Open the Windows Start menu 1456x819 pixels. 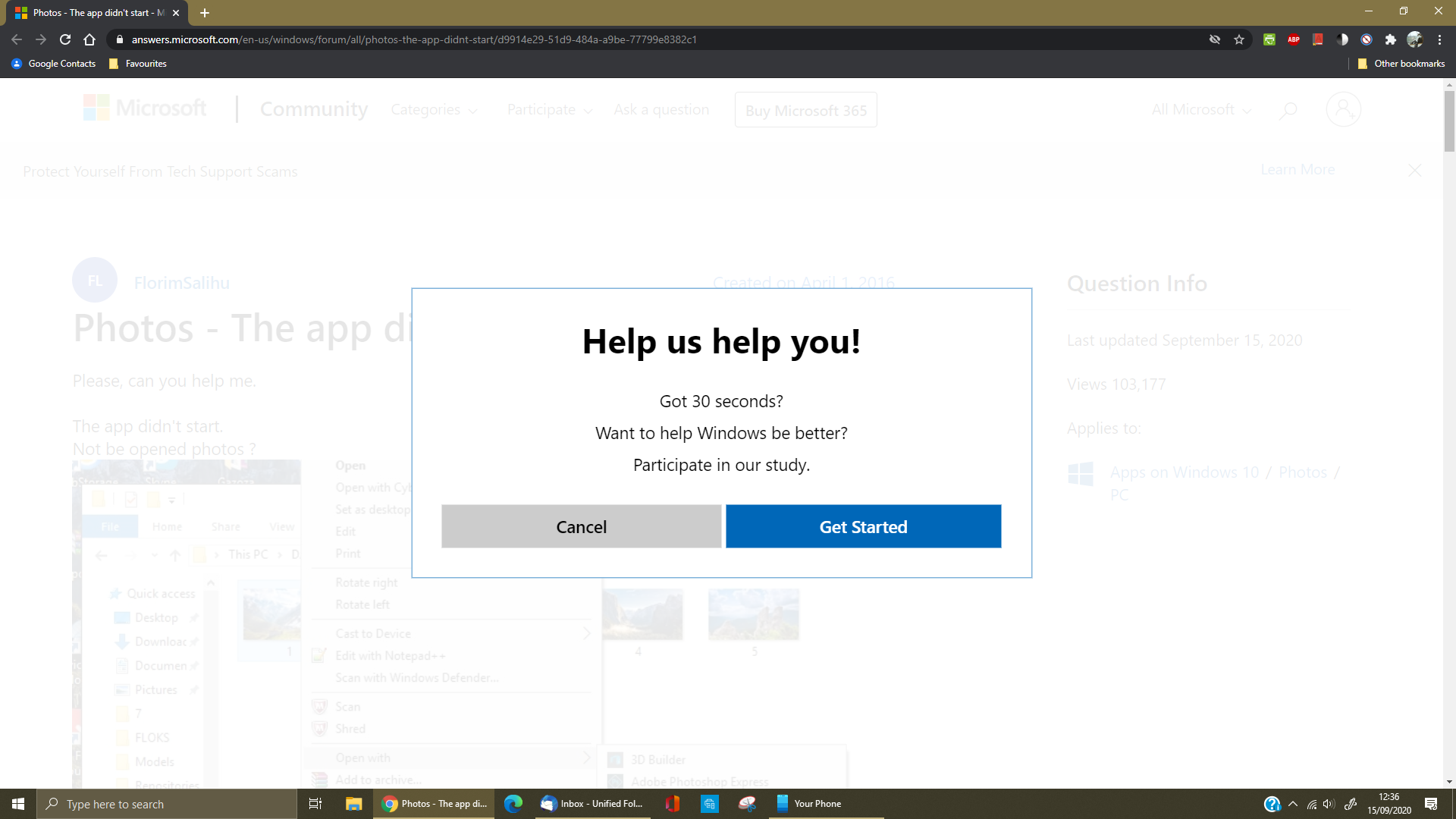pyautogui.click(x=18, y=804)
